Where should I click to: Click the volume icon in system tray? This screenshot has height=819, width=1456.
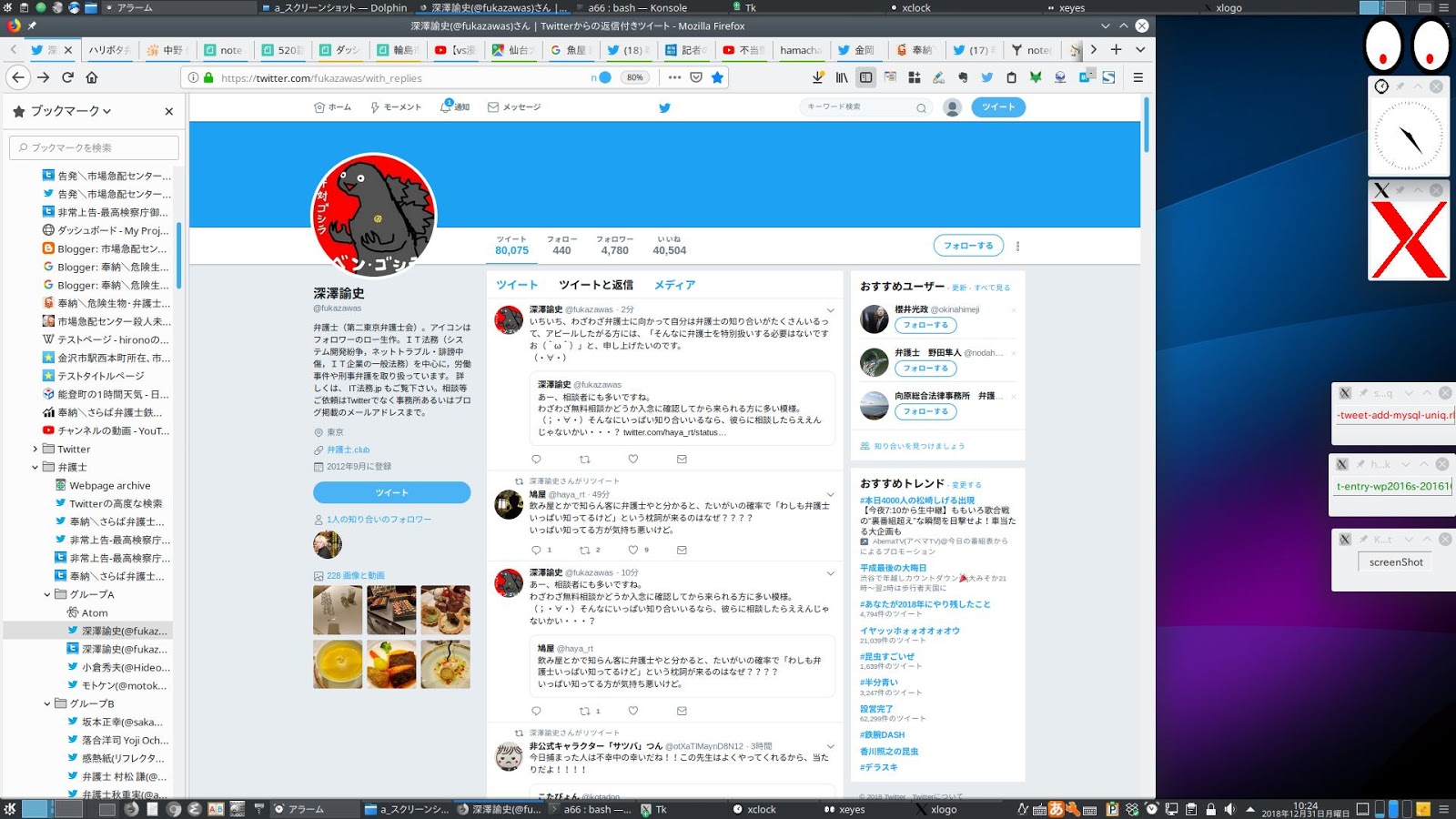click(1230, 809)
